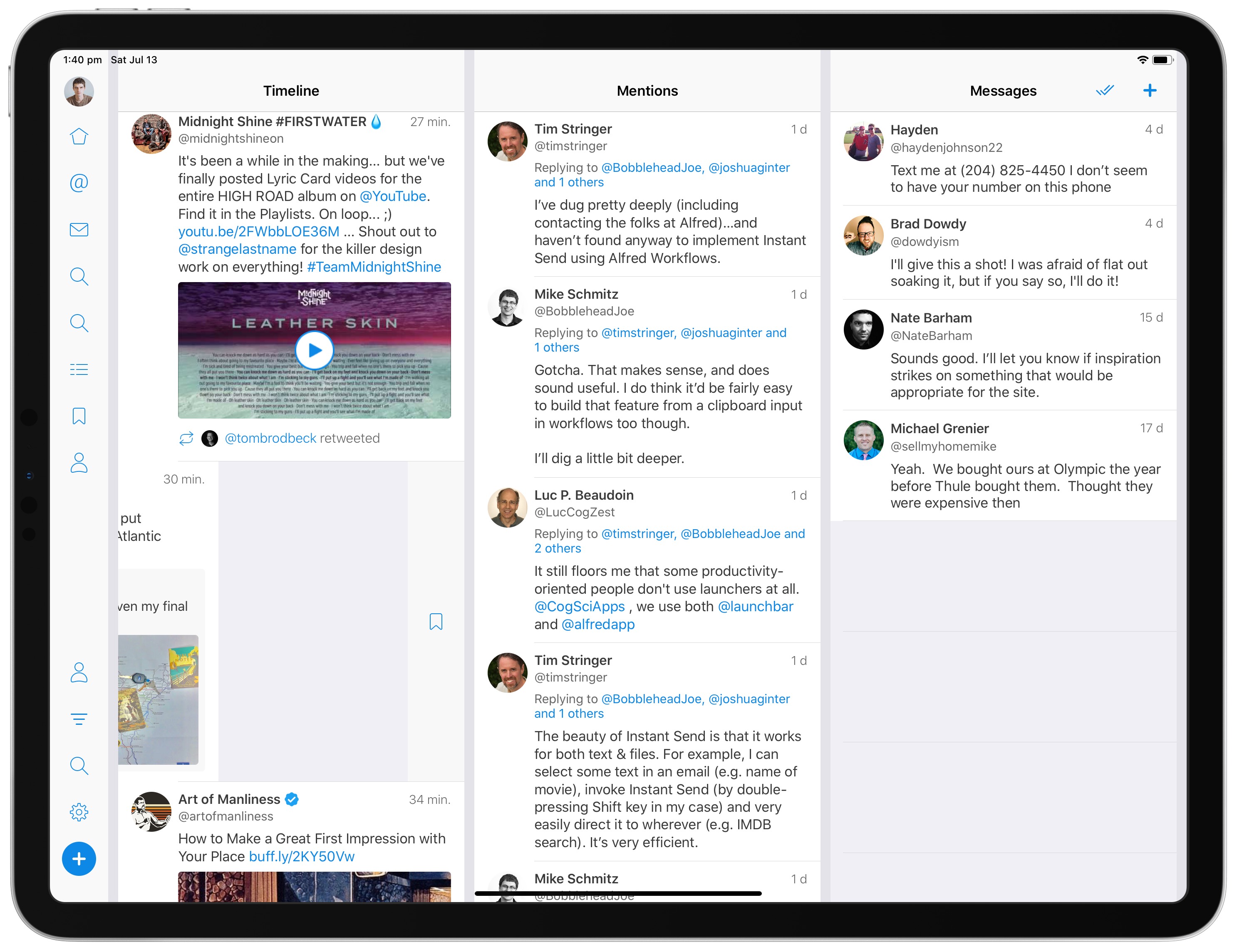
Task: Open the #TeamMidnightShine hashtag
Action: click(x=374, y=267)
